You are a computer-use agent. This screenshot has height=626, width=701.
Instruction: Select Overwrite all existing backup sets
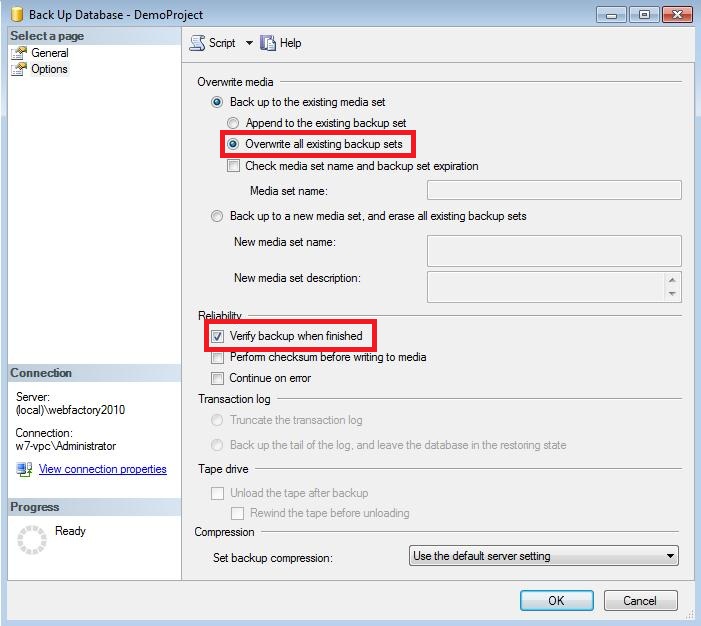(x=233, y=144)
